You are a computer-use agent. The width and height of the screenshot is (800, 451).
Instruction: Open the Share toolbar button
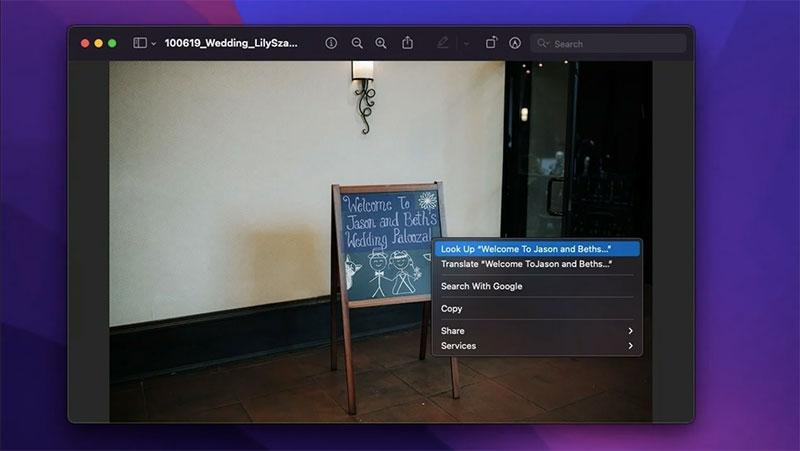click(407, 43)
